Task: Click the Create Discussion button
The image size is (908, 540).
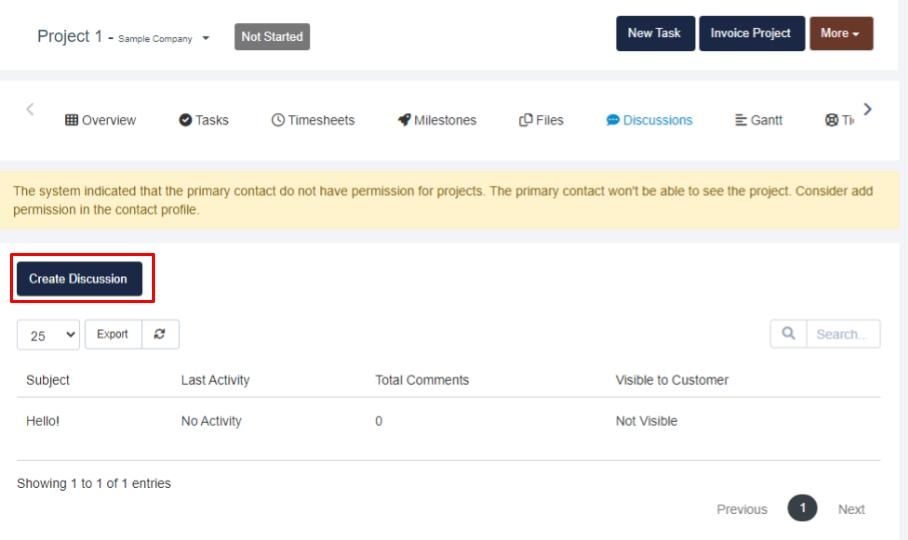Action: coord(78,279)
